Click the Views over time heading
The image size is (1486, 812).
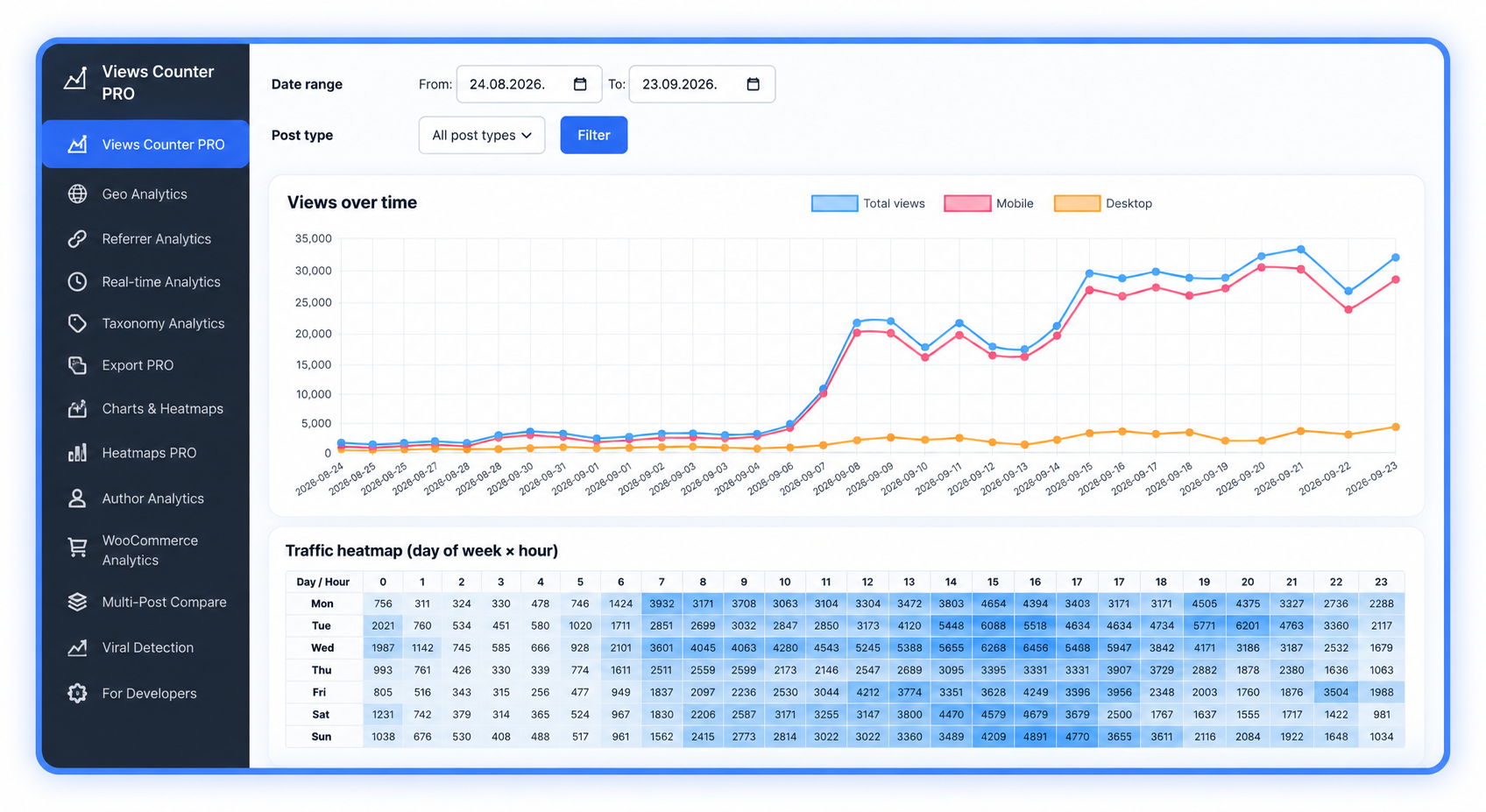pyautogui.click(x=352, y=202)
